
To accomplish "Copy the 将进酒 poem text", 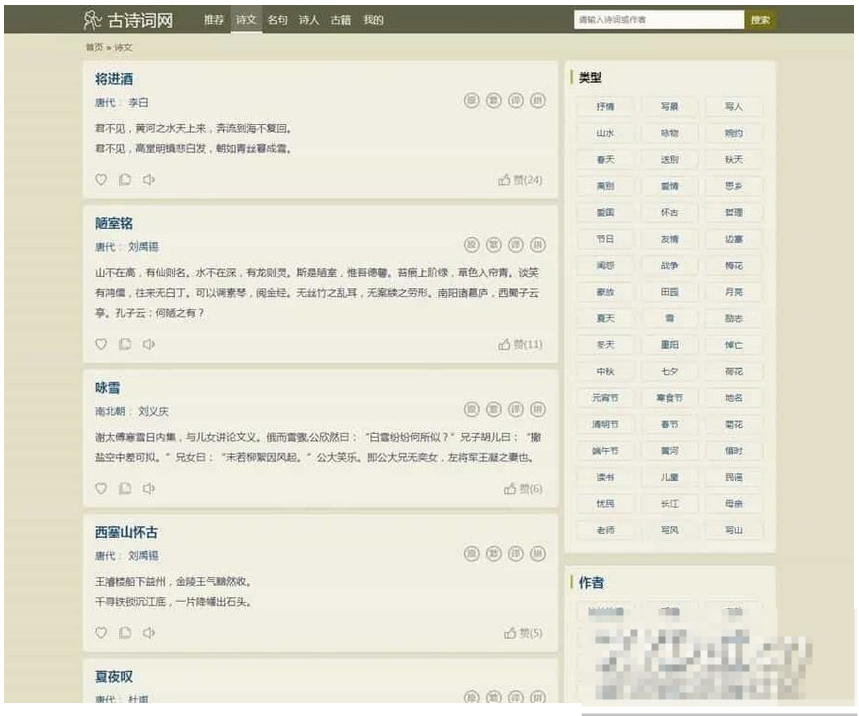I will 125,180.
